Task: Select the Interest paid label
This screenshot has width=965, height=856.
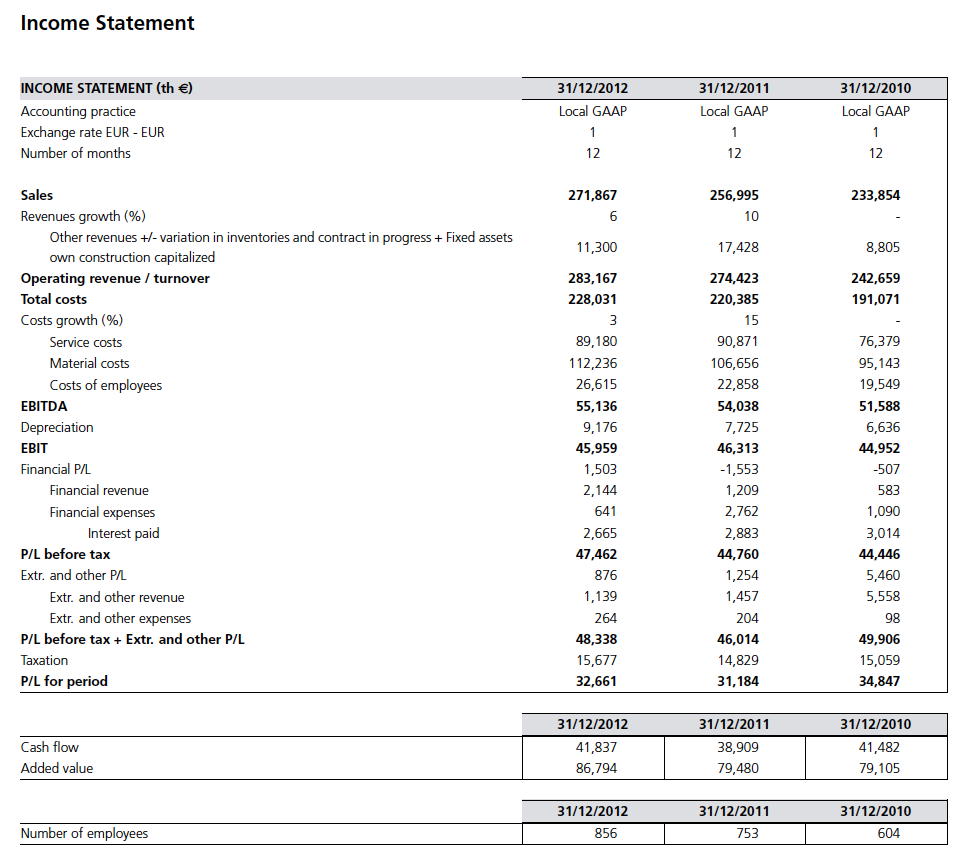Action: coord(124,534)
